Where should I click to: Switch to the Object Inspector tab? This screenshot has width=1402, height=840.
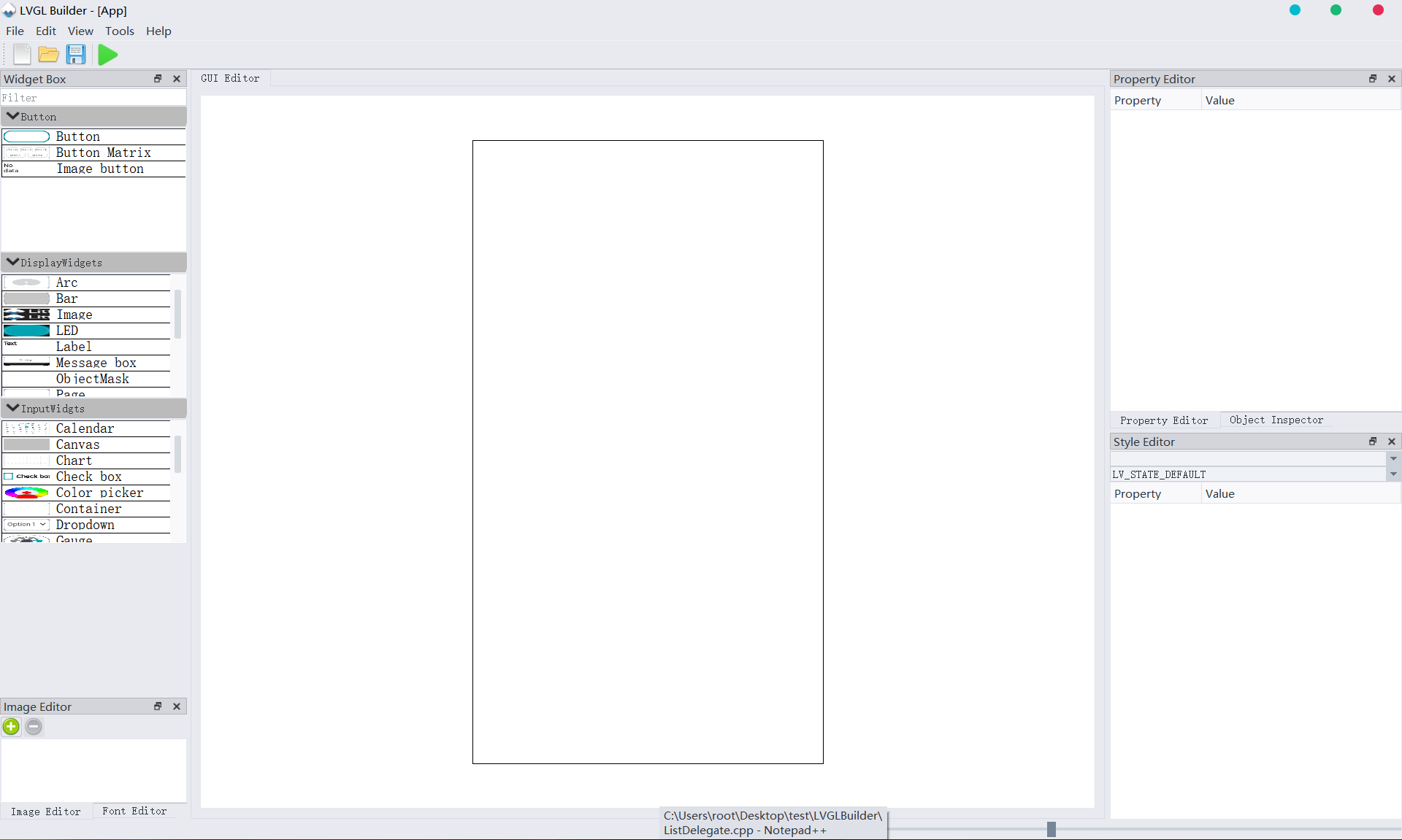tap(1276, 420)
